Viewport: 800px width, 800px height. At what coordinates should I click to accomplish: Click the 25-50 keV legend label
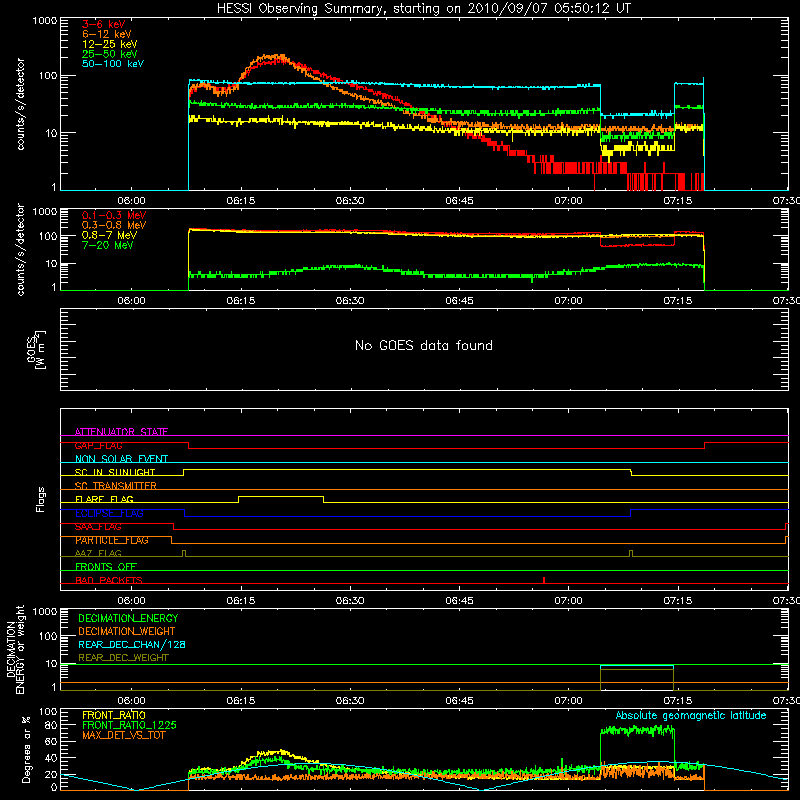tap(109, 54)
